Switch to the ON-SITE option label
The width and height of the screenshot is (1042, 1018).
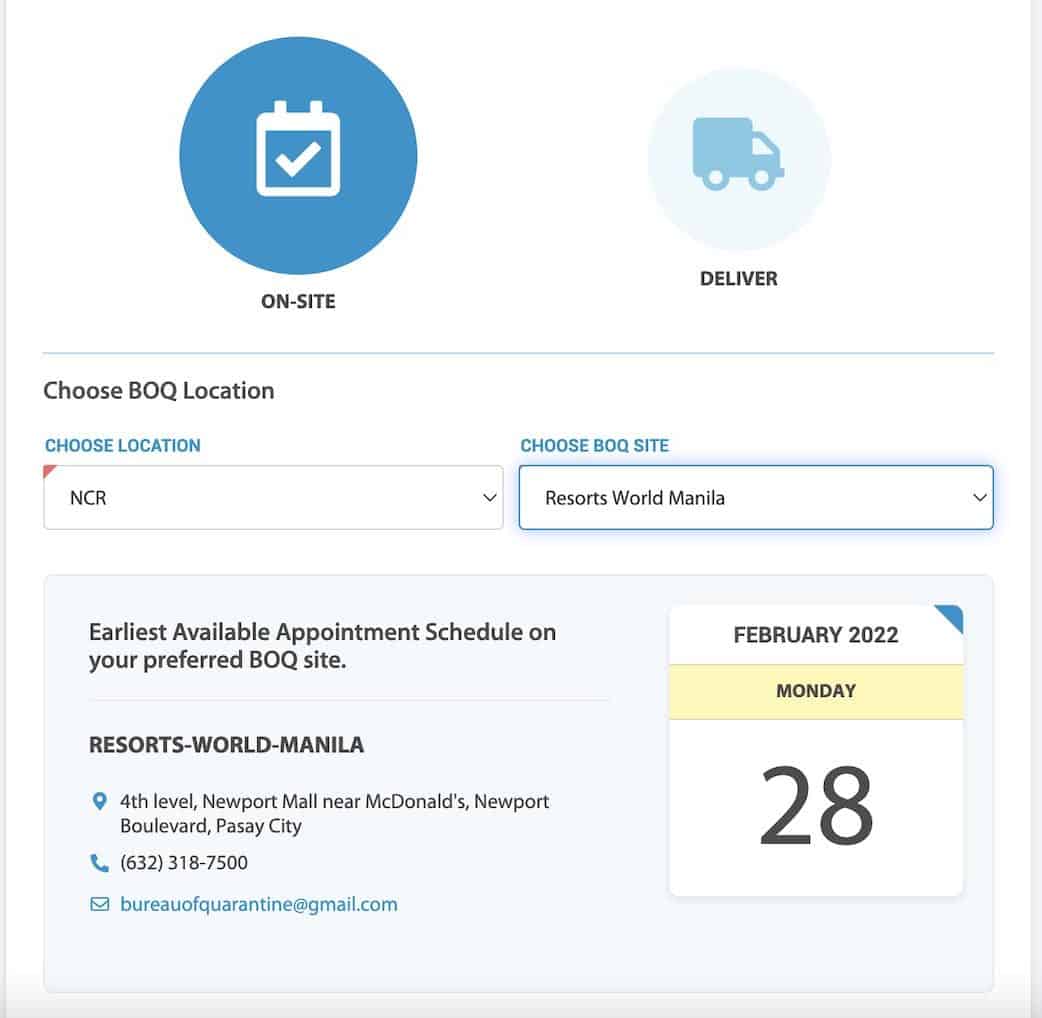tap(298, 300)
